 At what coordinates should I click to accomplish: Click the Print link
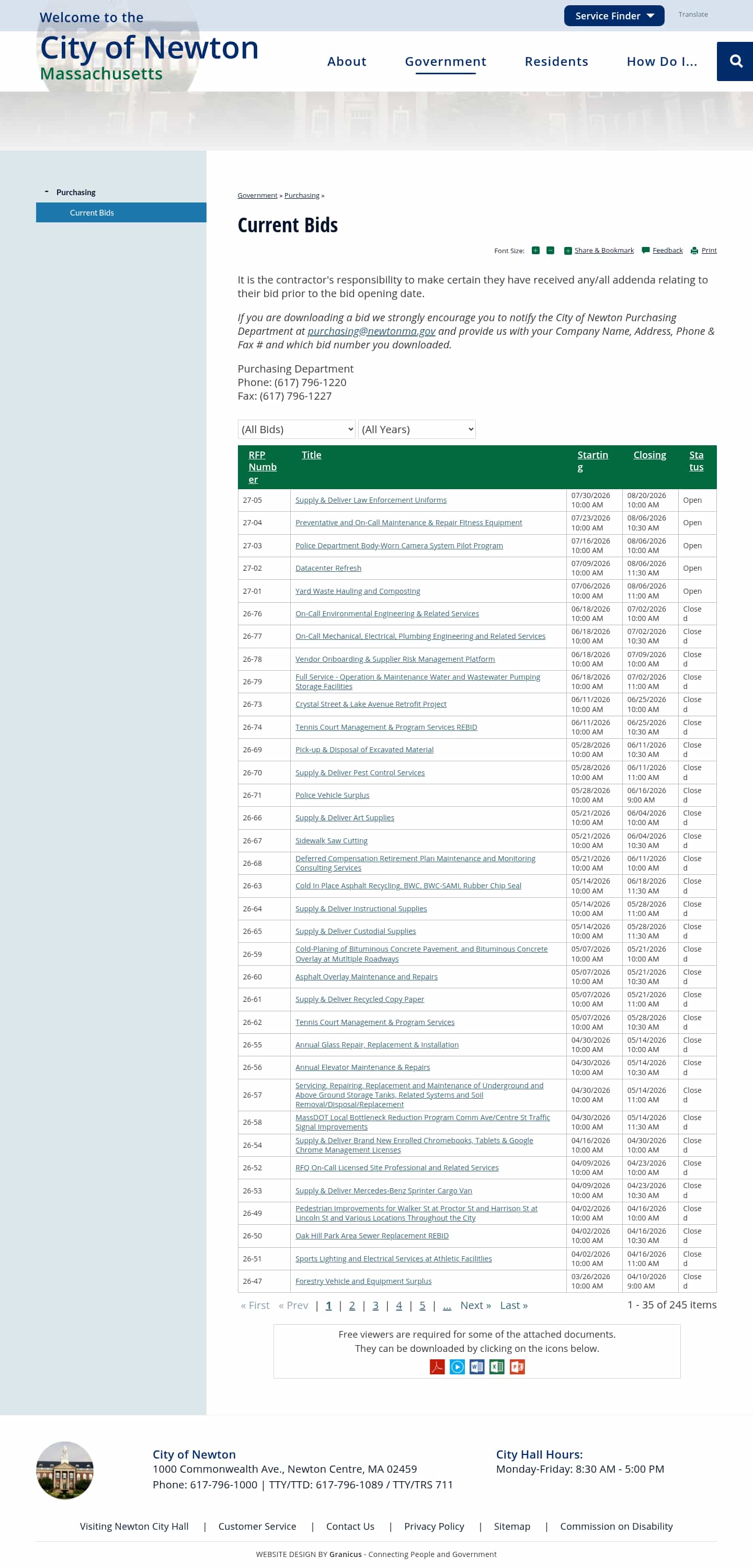709,250
